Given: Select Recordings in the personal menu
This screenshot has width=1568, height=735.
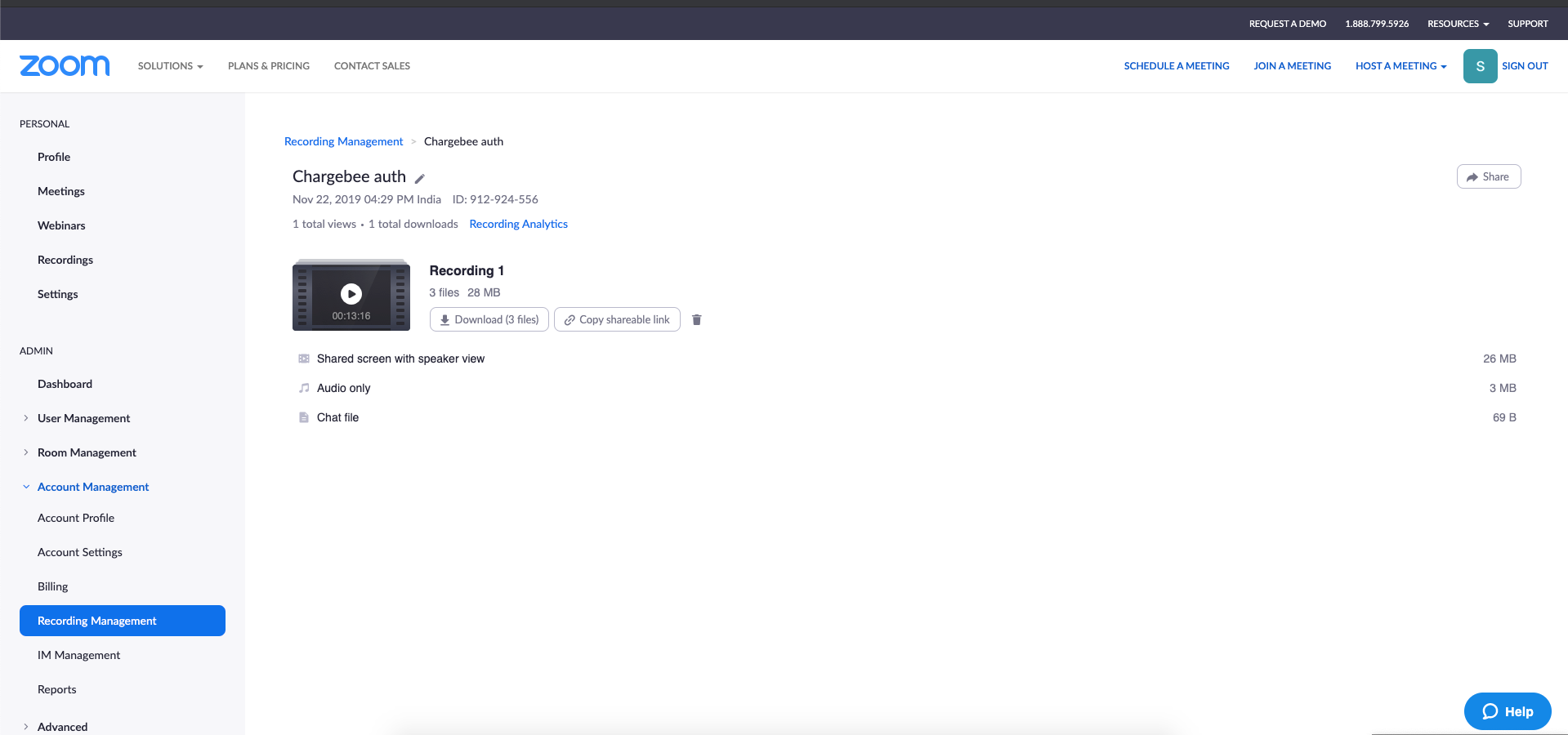Looking at the screenshot, I should [x=65, y=260].
